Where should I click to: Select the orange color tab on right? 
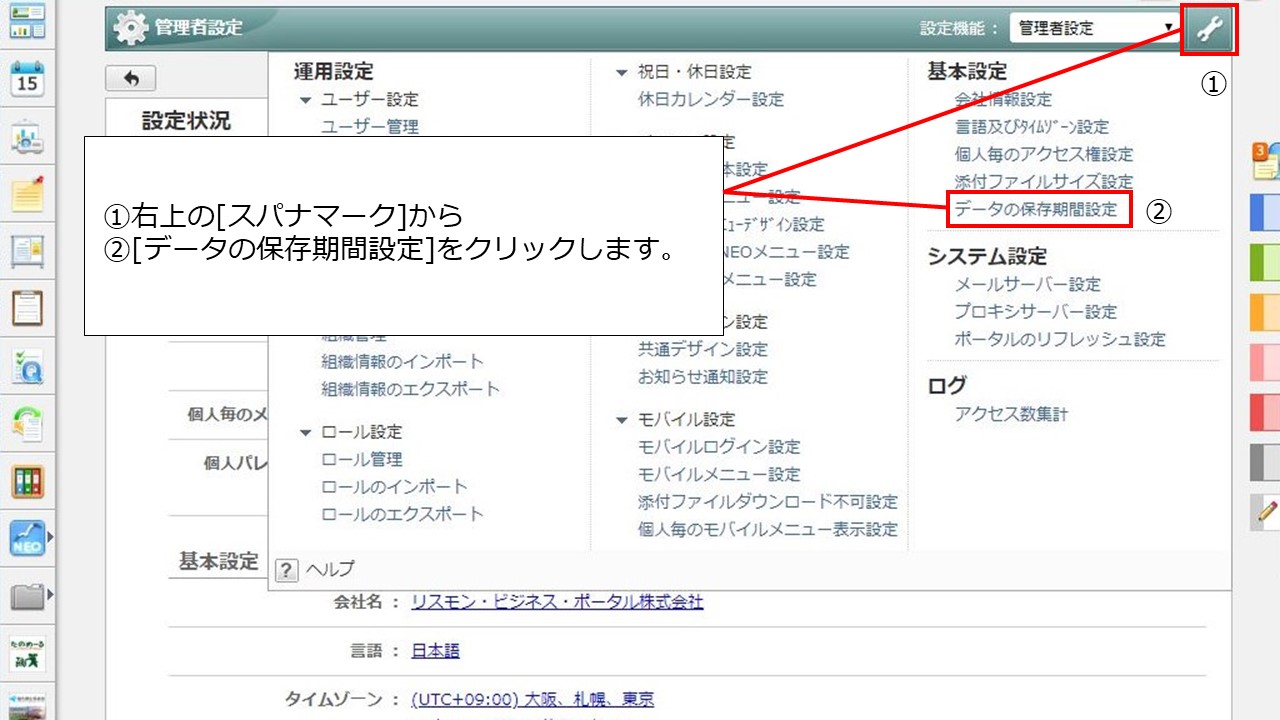1265,312
